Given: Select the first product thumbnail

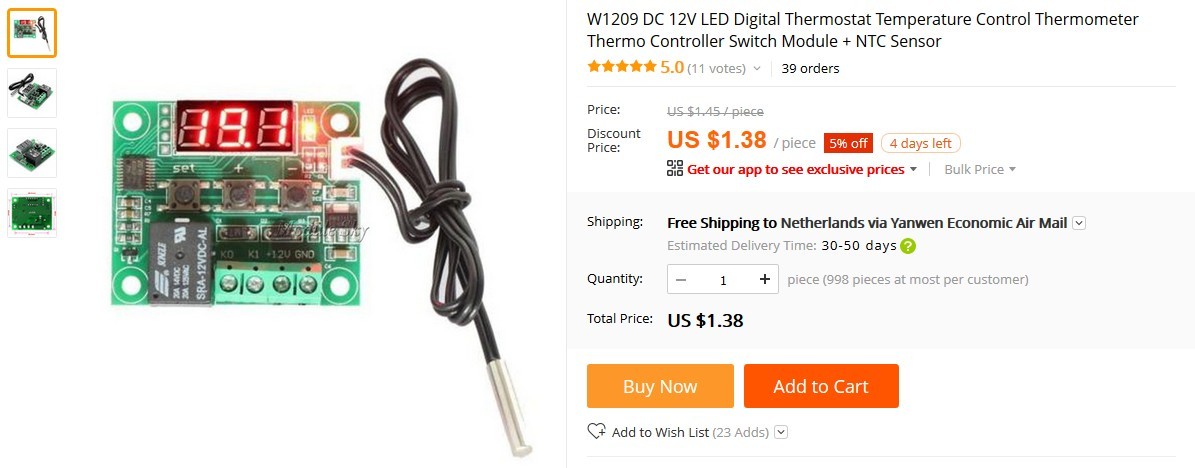Looking at the screenshot, I should [x=32, y=33].
